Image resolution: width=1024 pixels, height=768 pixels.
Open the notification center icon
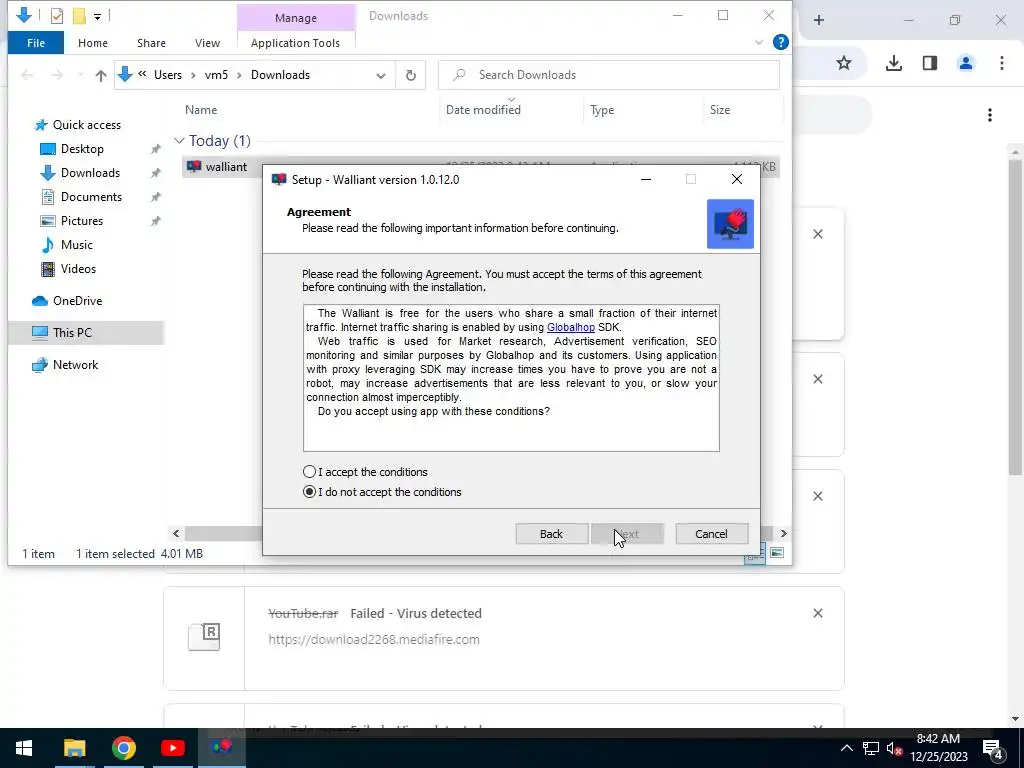tap(993, 748)
